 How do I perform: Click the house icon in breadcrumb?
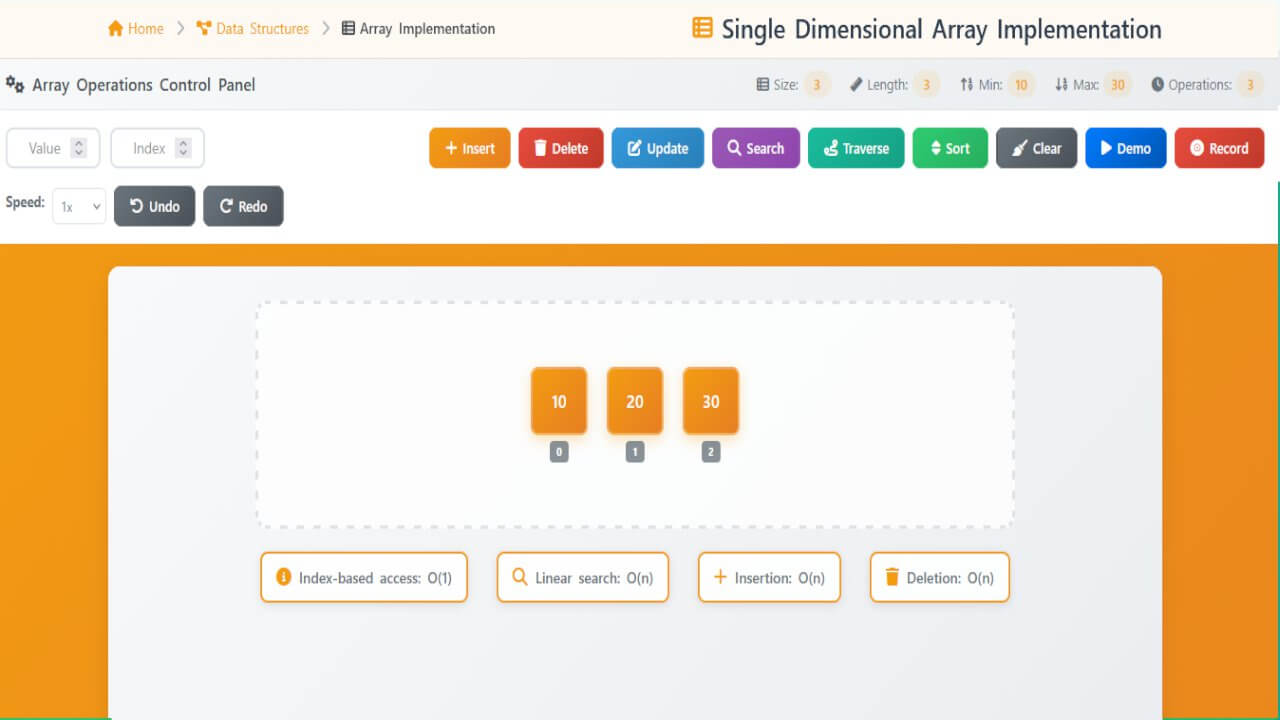point(115,28)
